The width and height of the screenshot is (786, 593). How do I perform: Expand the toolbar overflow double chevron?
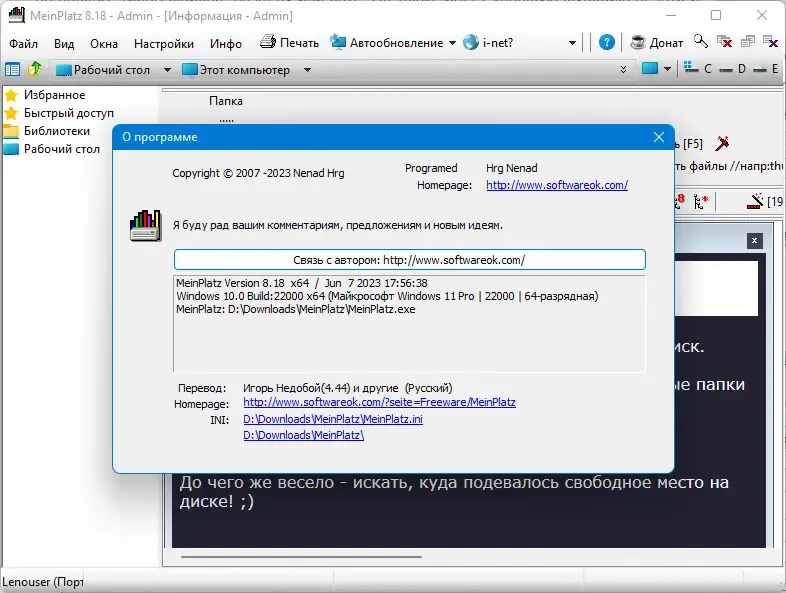(623, 69)
